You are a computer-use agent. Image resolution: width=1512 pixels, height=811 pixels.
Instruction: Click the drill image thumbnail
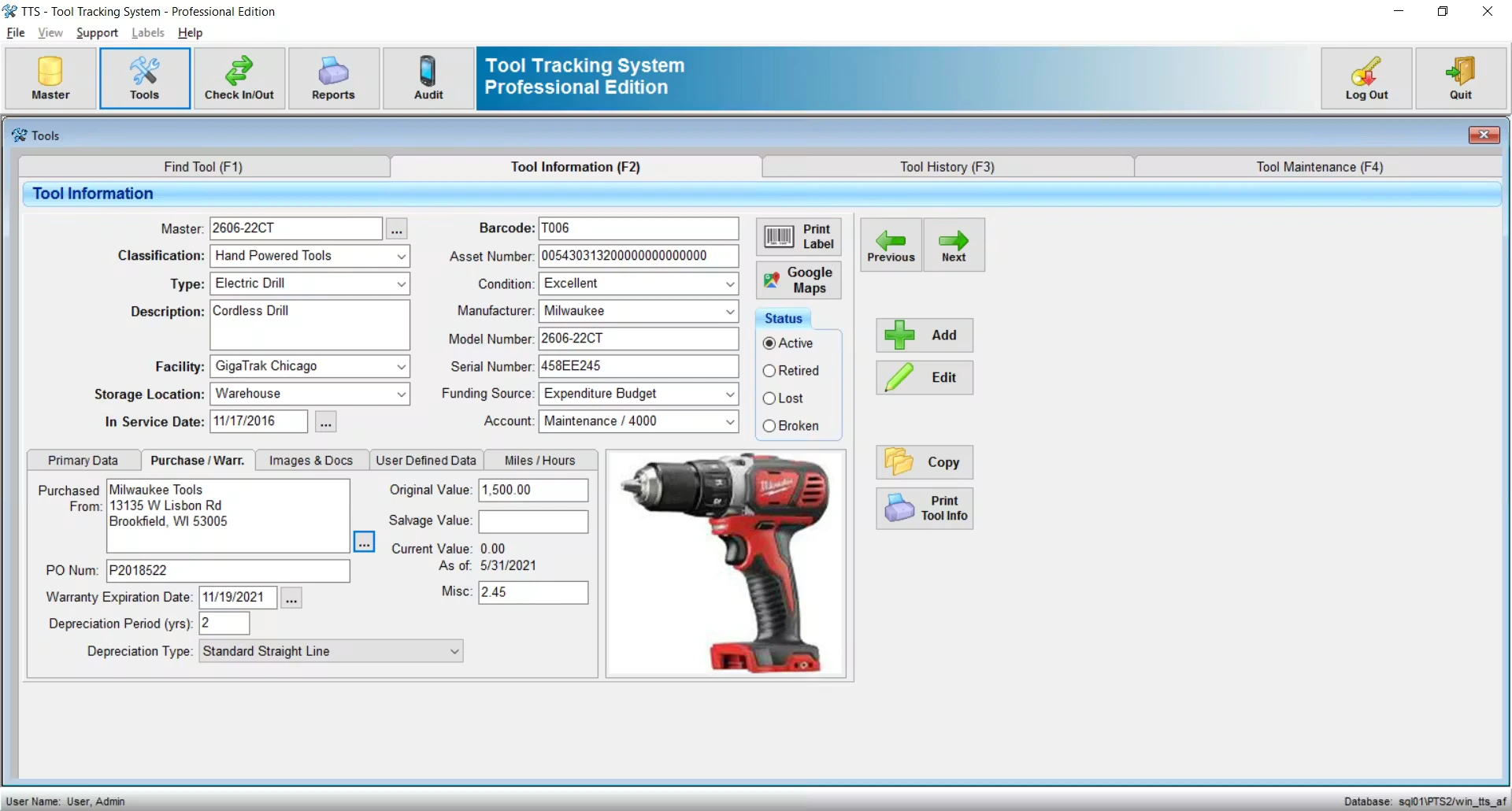tap(726, 564)
